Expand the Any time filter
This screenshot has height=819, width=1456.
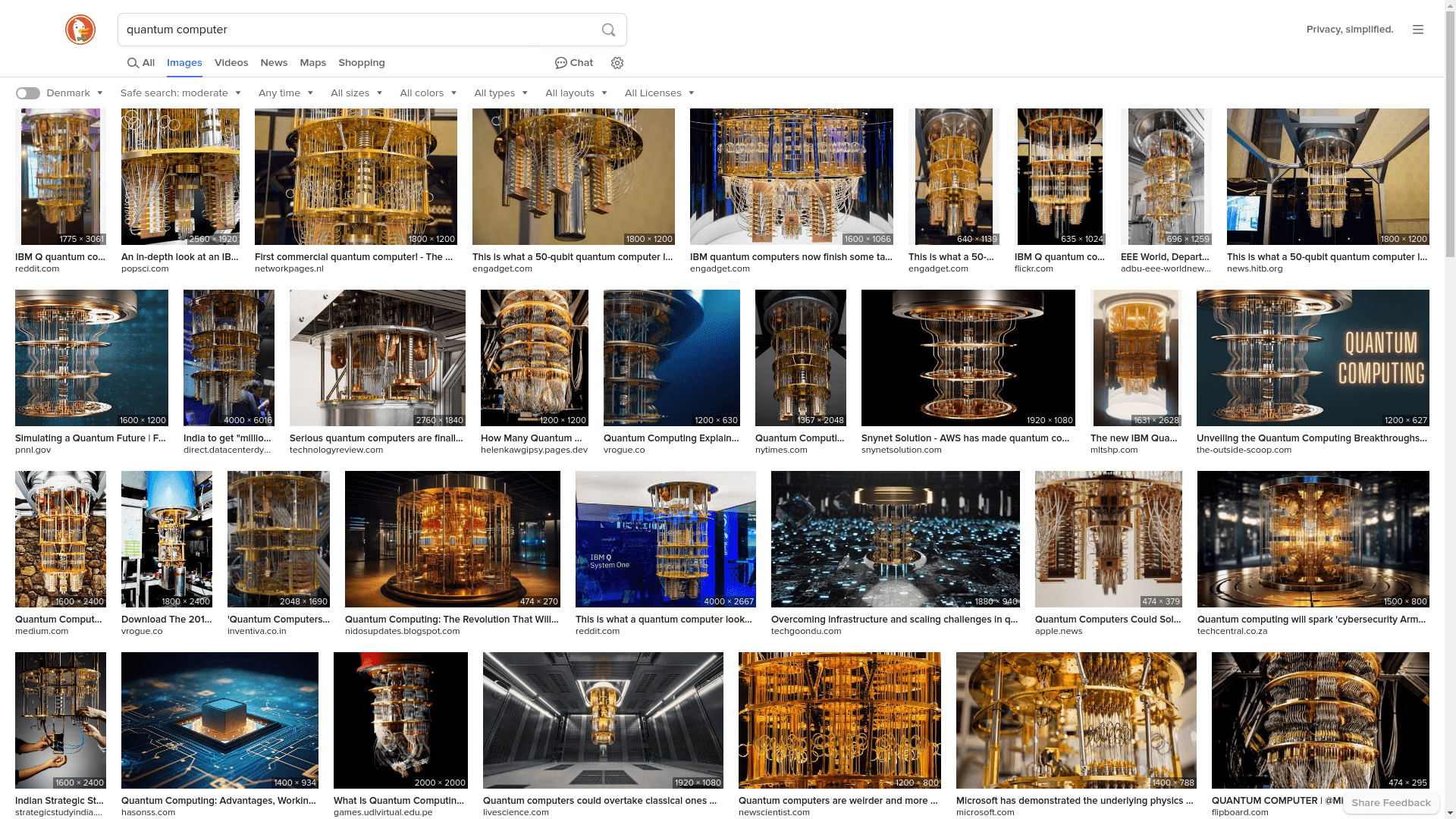tap(286, 93)
